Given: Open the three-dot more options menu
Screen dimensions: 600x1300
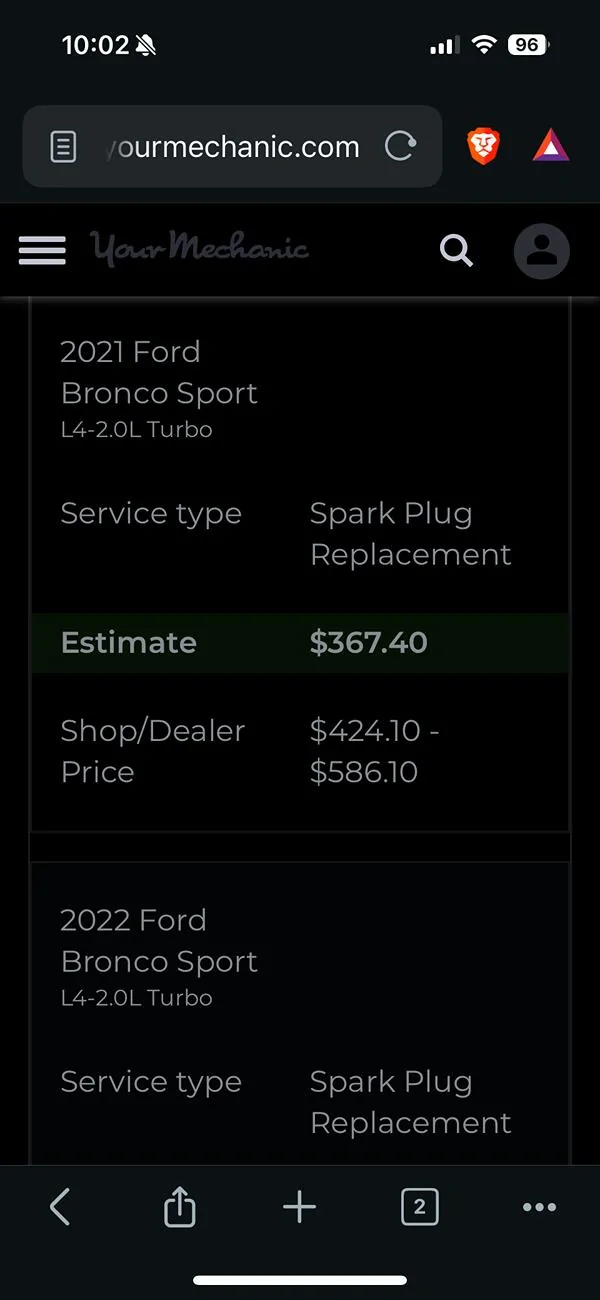Looking at the screenshot, I should [539, 1207].
